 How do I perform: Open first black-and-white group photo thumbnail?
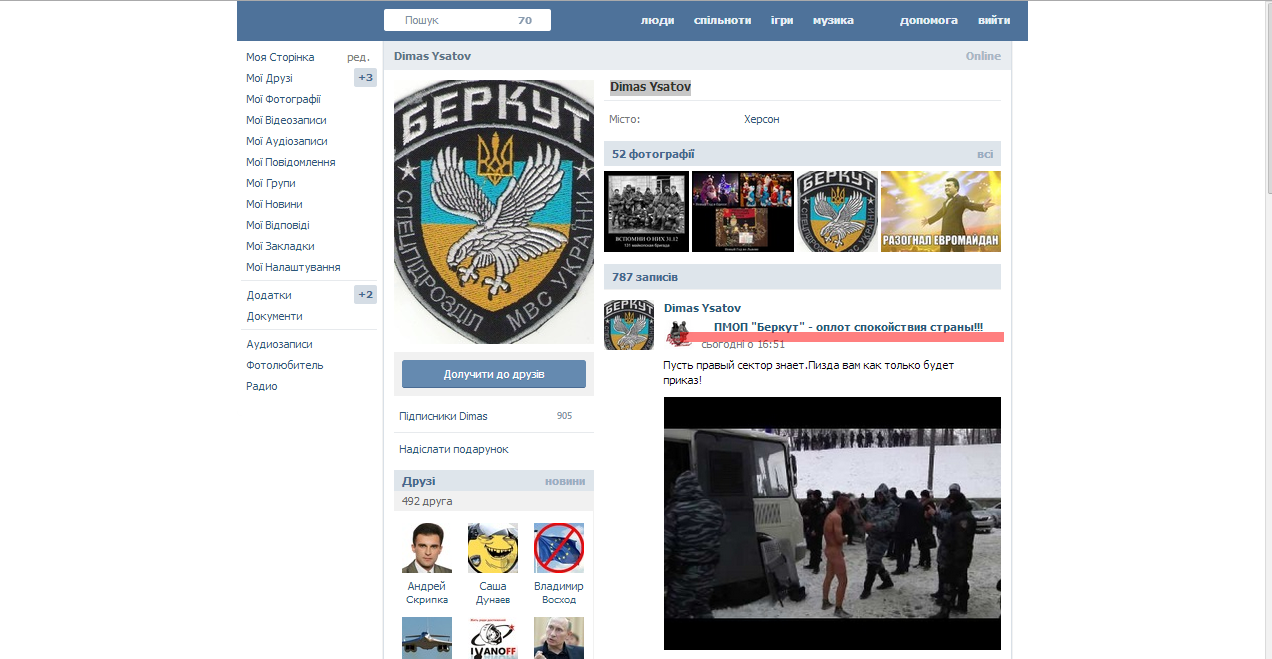tap(646, 211)
